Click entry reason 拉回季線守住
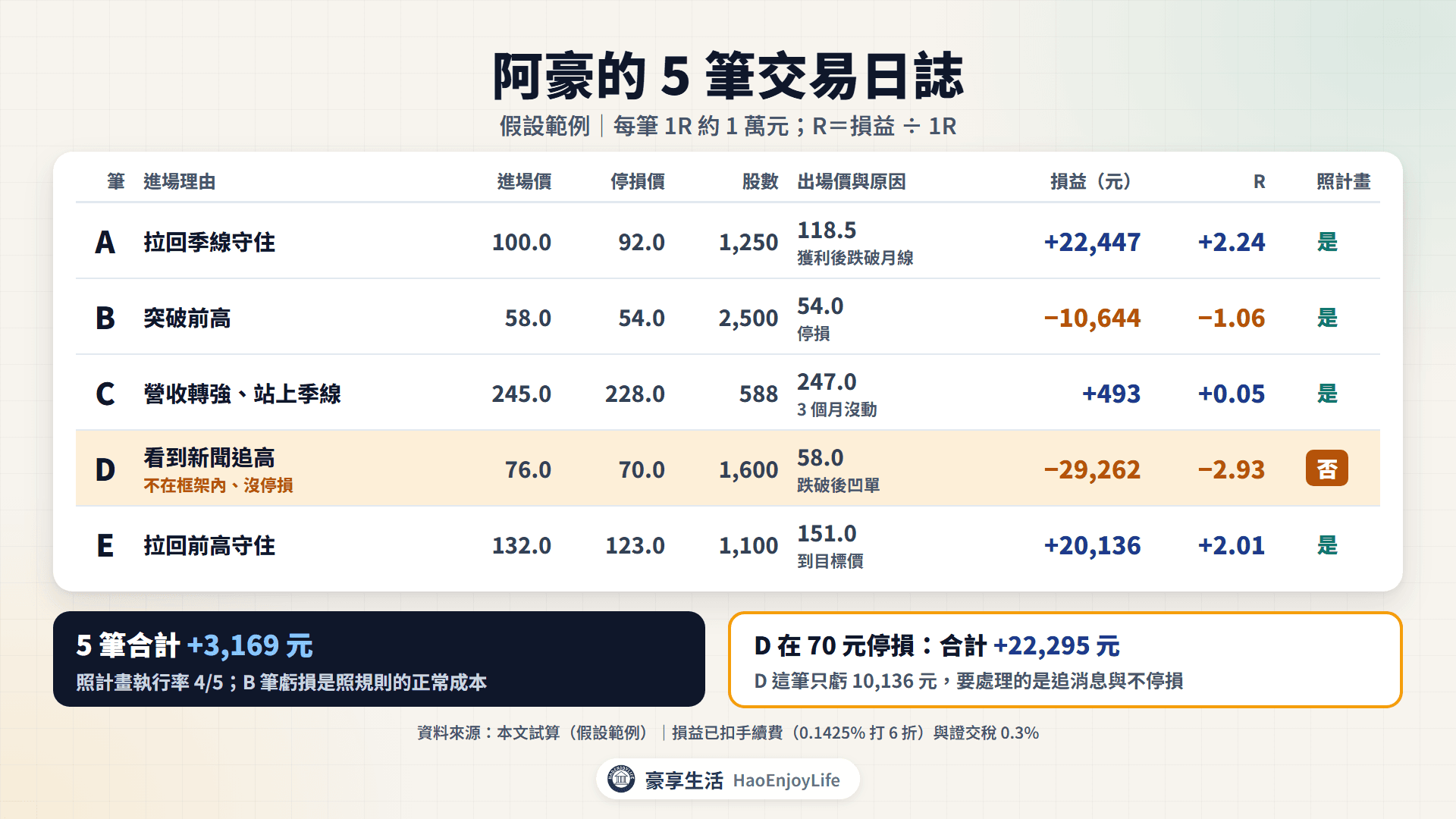The height and width of the screenshot is (819, 1456). 209,242
